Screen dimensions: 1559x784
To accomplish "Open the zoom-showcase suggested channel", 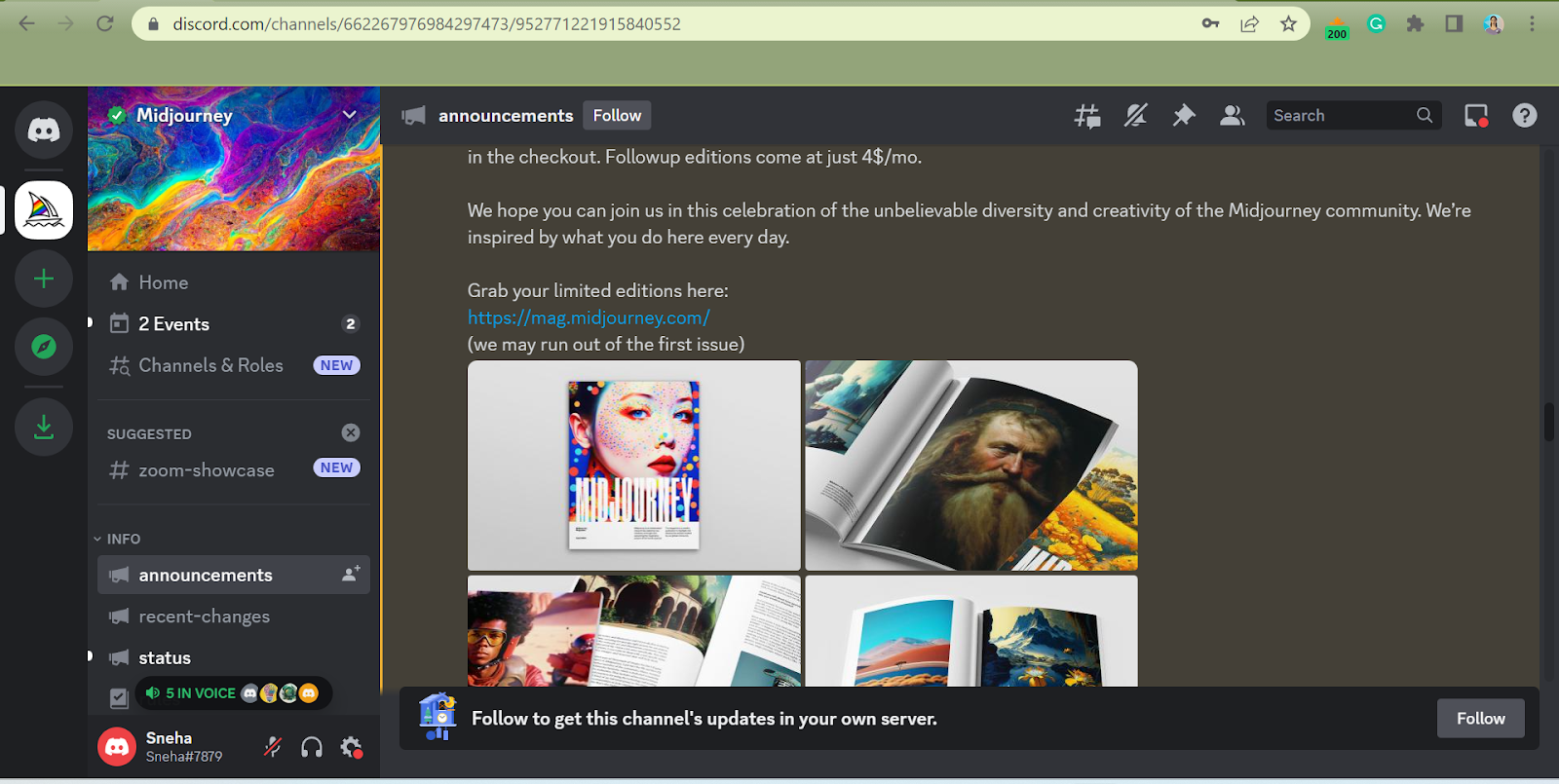I will (x=234, y=469).
